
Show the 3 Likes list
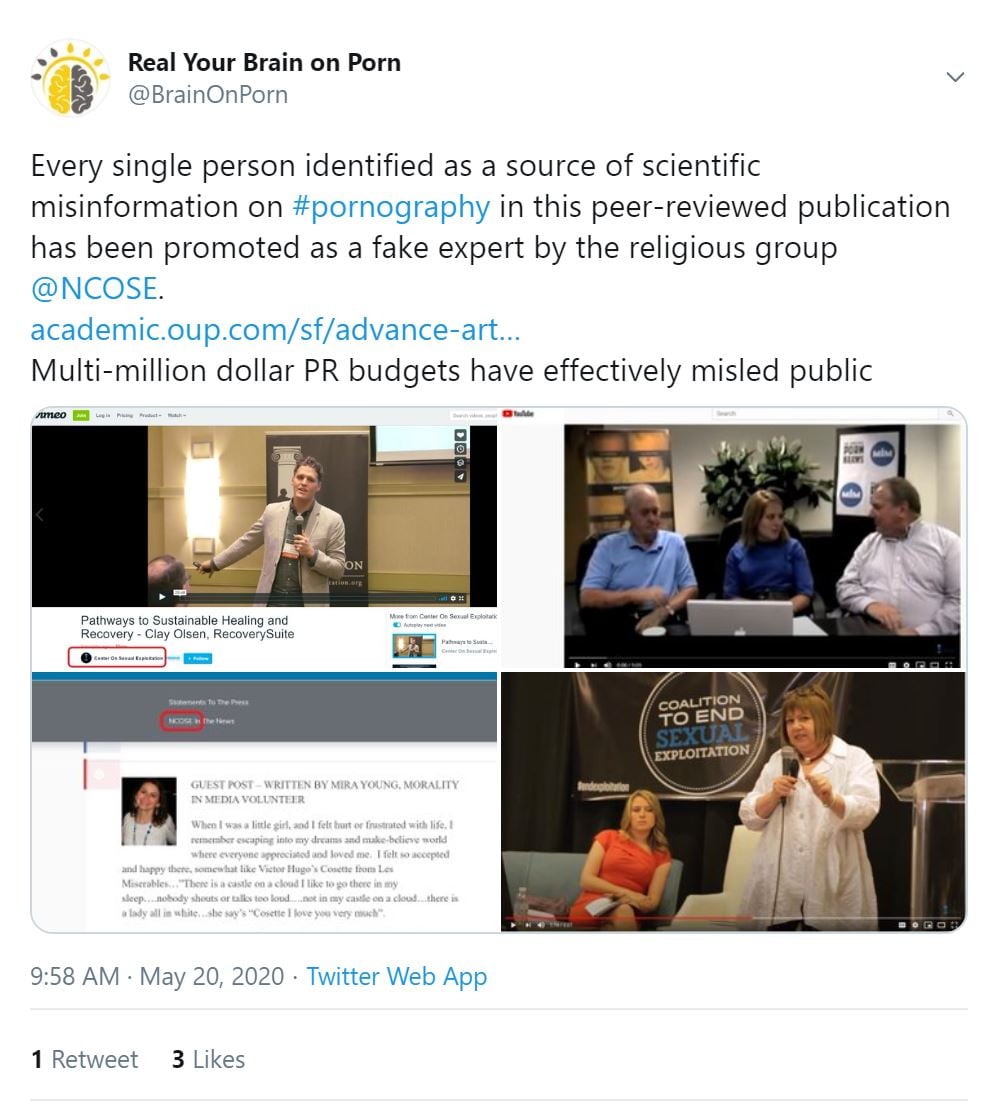coord(208,1059)
